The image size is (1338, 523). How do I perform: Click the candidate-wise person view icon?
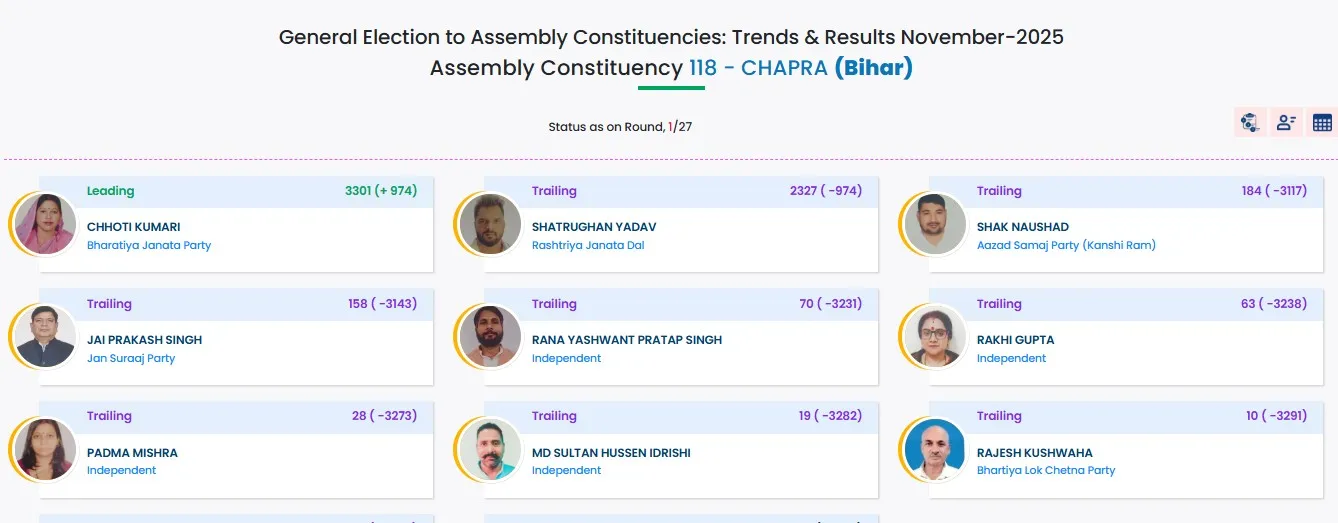tap(1286, 123)
